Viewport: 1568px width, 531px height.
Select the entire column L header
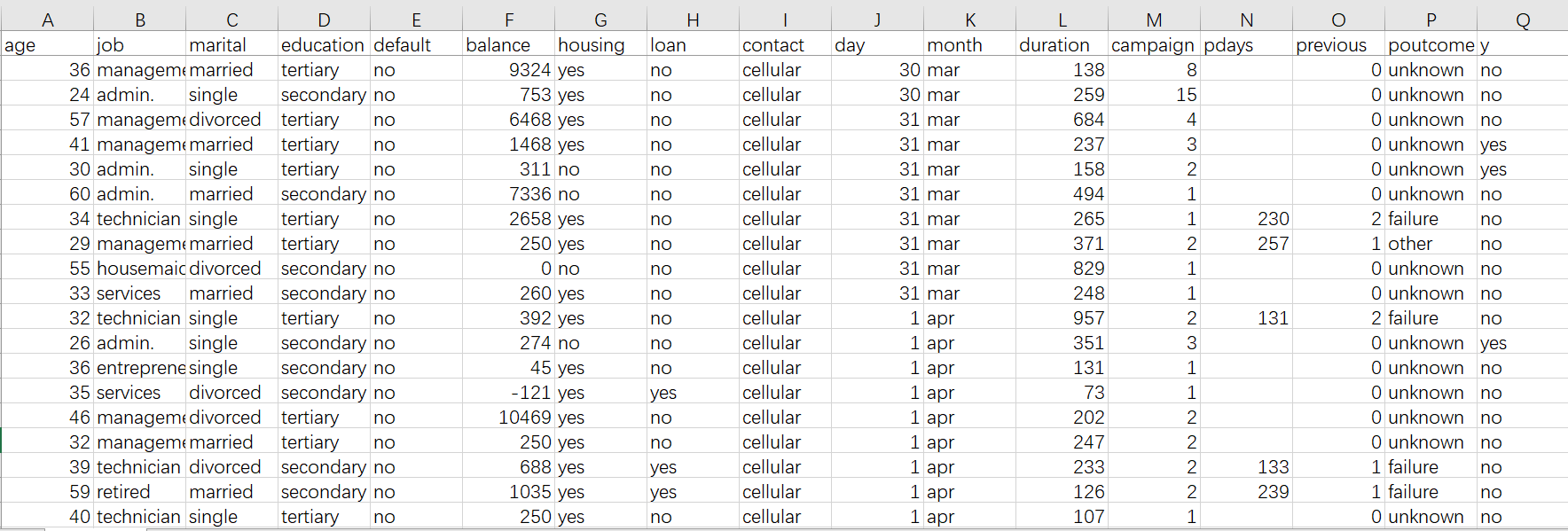[1062, 20]
